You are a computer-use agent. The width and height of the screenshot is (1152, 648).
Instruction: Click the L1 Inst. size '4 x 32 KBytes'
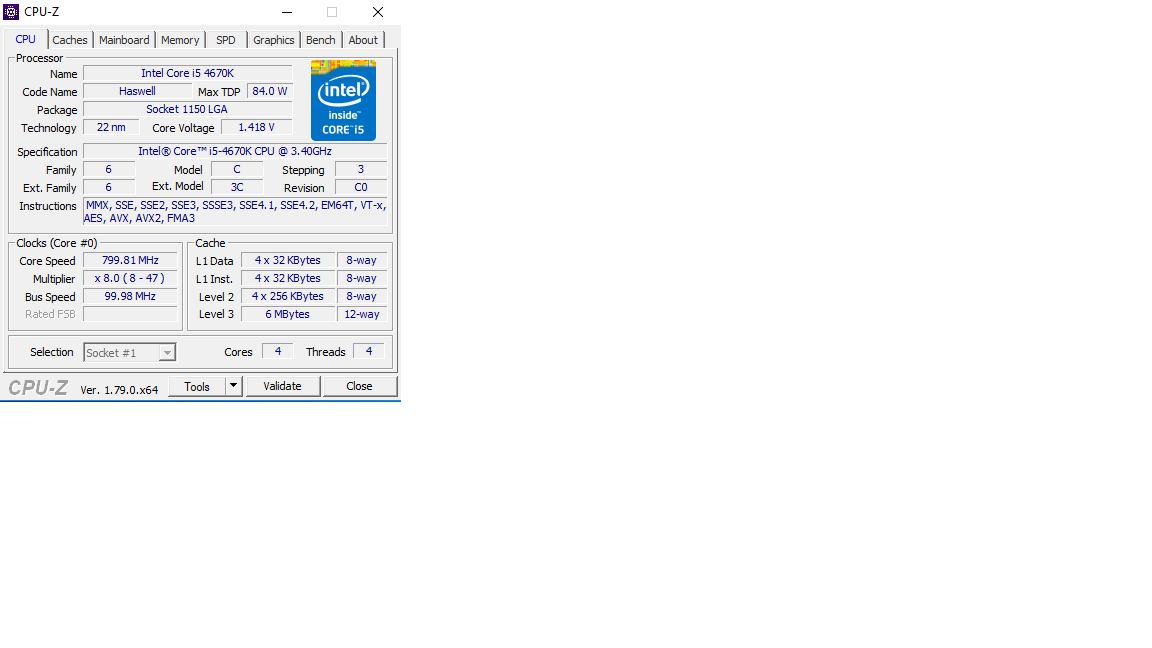tap(288, 278)
